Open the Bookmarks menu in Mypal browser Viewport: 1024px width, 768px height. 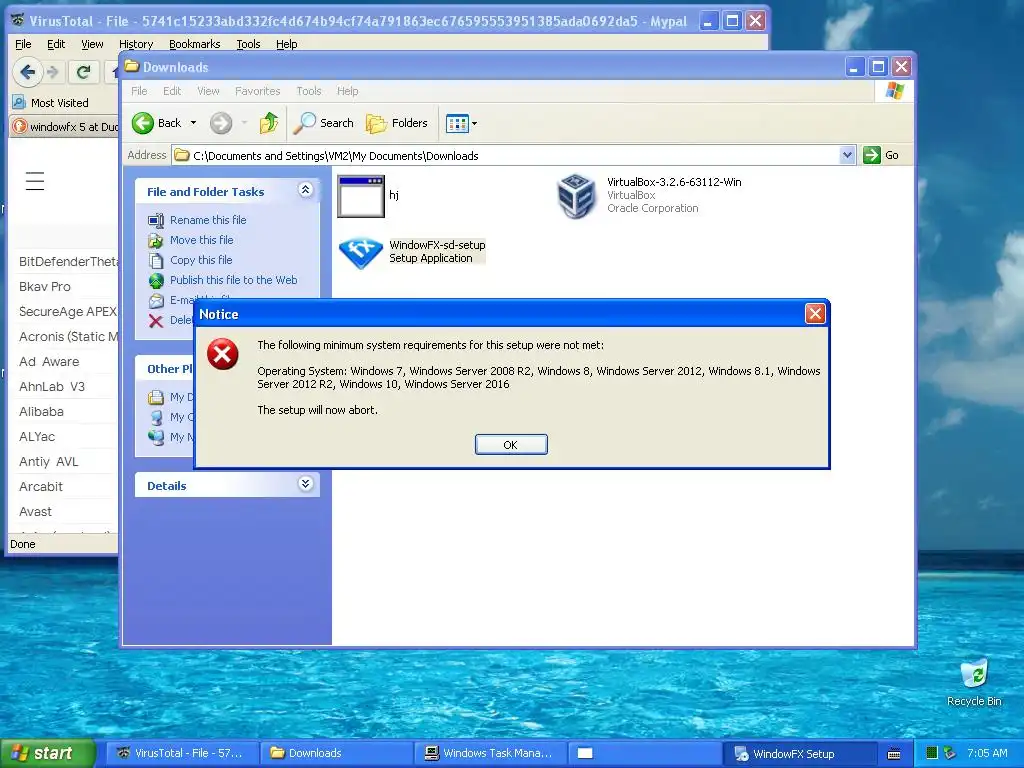(195, 44)
